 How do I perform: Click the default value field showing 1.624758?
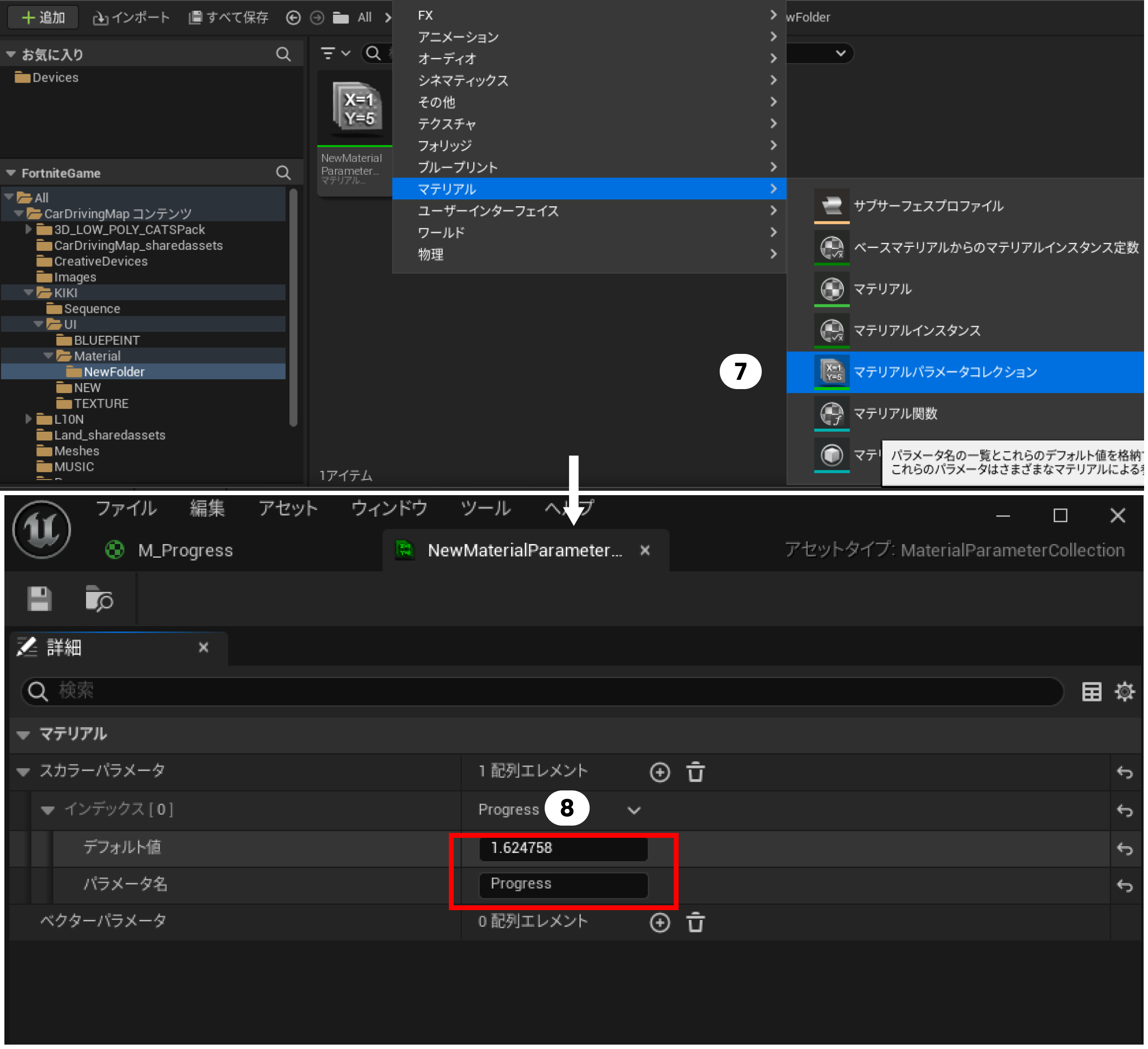click(563, 848)
